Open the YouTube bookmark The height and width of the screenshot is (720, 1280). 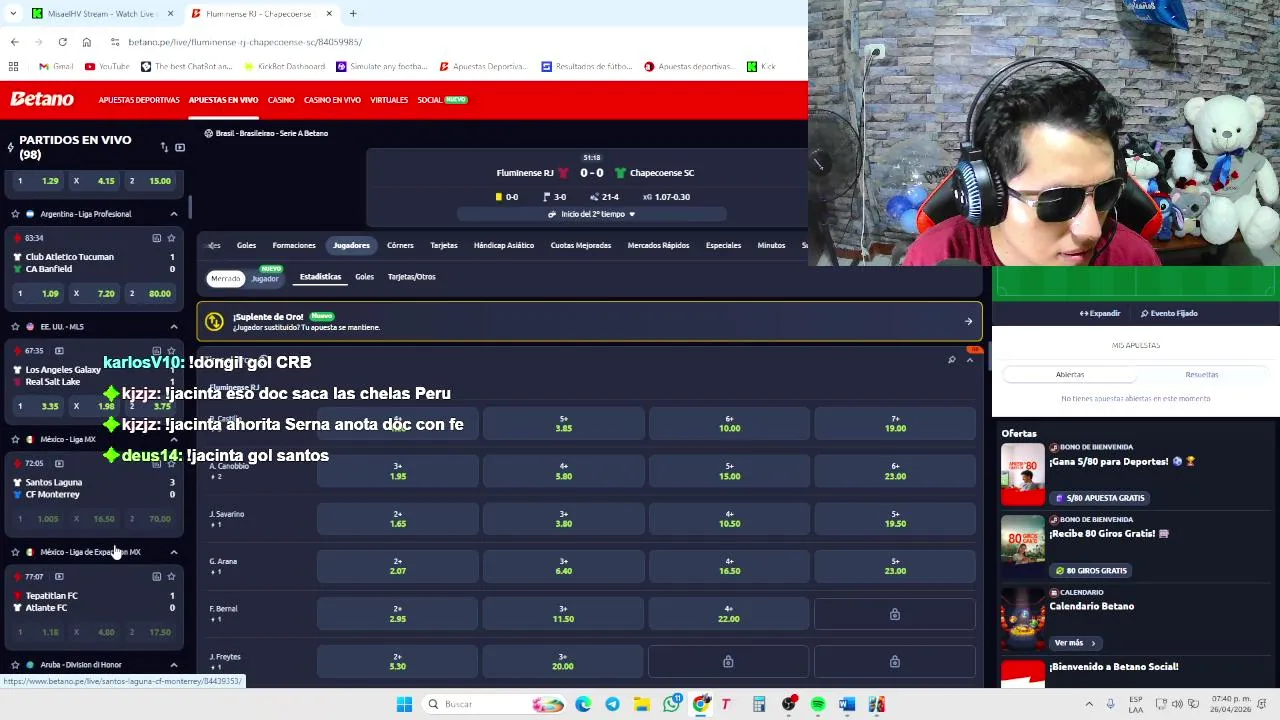click(x=107, y=66)
